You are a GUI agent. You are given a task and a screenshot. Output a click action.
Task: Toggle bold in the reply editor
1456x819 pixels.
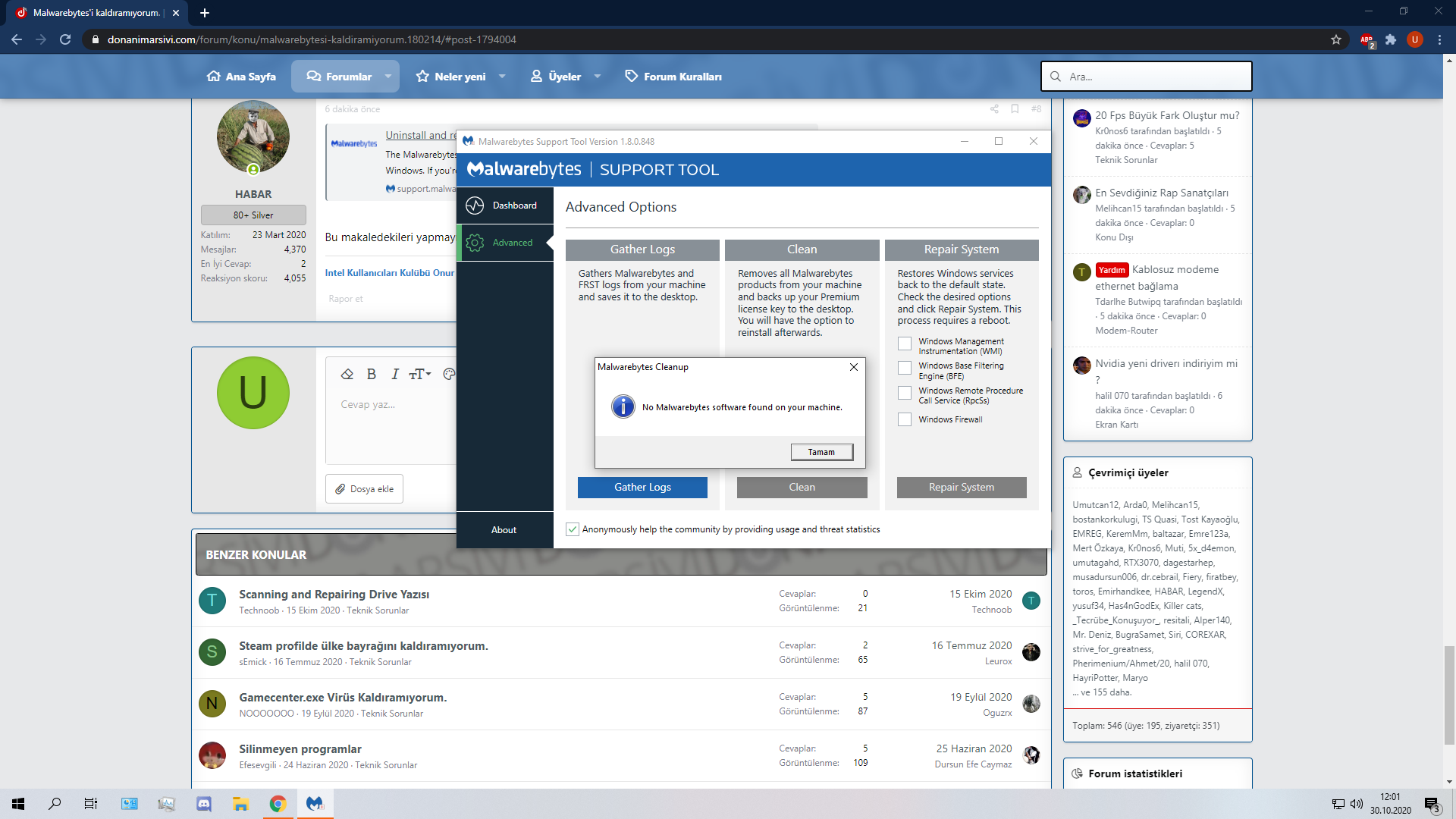pyautogui.click(x=372, y=374)
